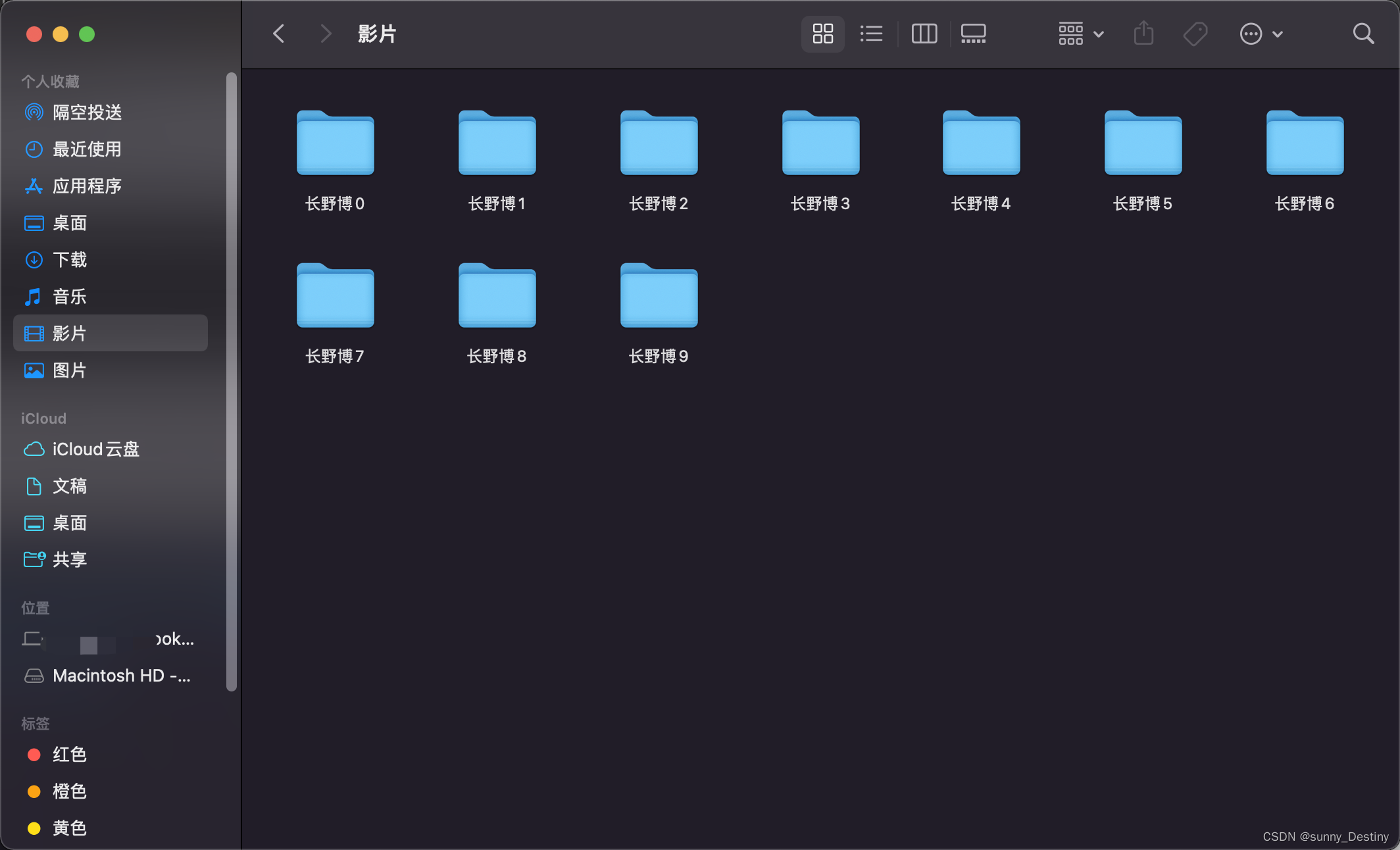
Task: Open the more actions ellipsis menu
Action: (x=1260, y=34)
